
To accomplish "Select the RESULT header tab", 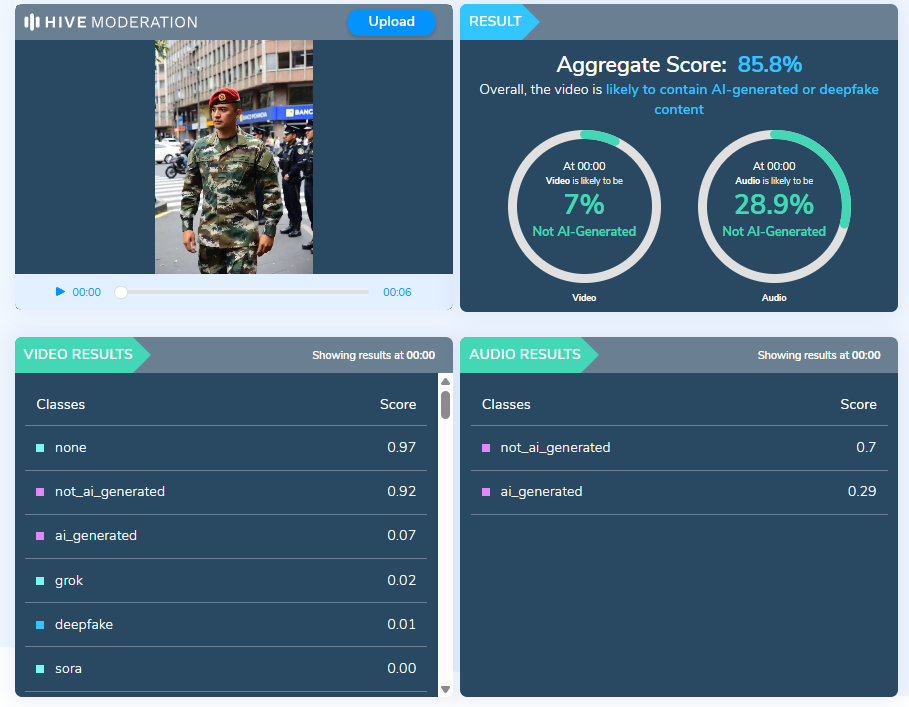I will (x=496, y=21).
